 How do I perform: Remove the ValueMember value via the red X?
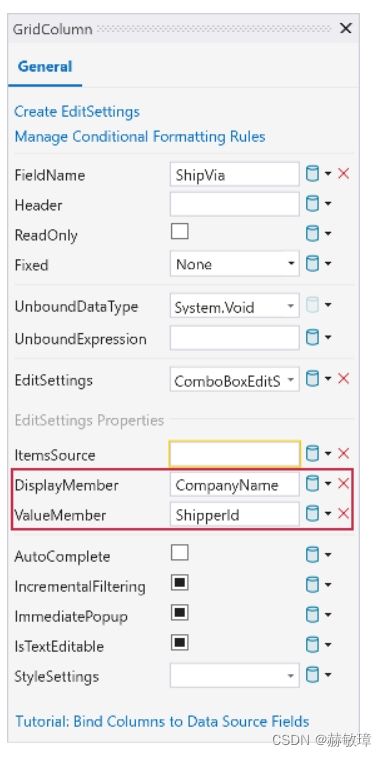point(343,514)
